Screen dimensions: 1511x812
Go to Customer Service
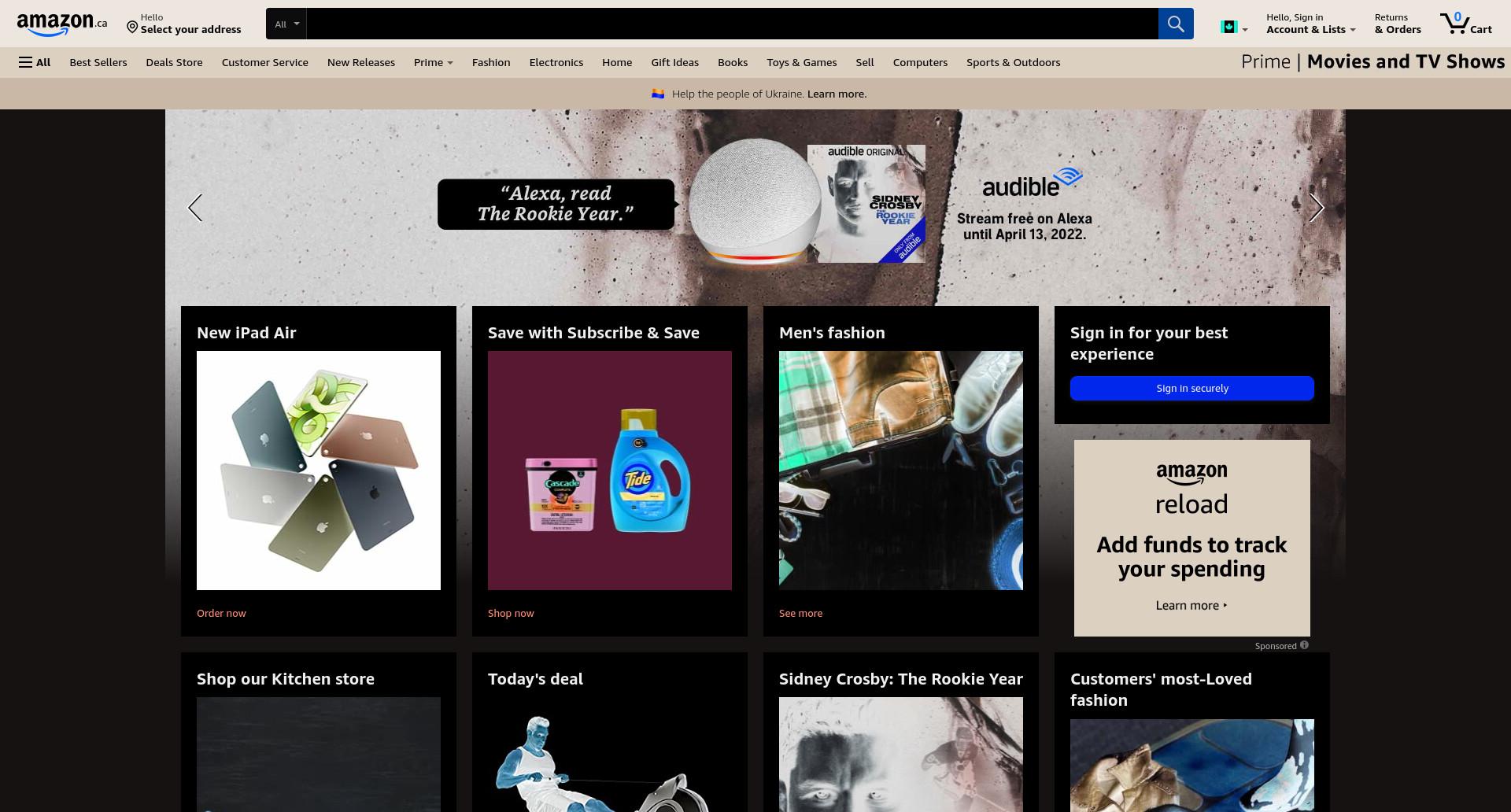pos(265,62)
